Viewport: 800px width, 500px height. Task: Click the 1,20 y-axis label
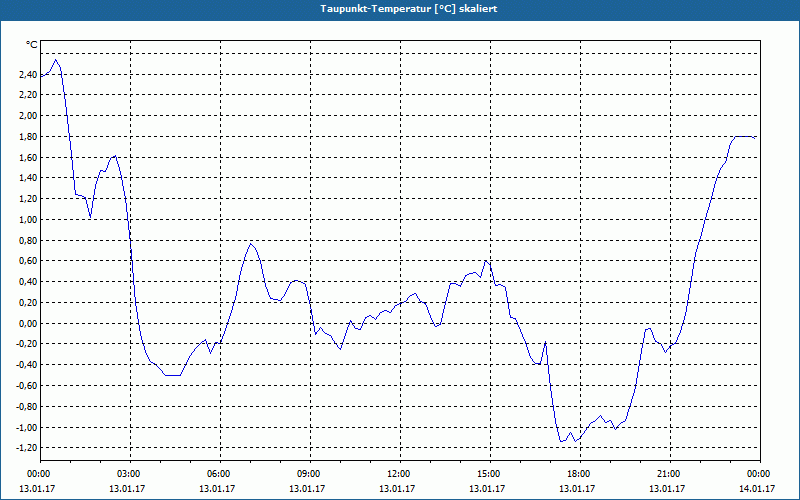point(28,198)
